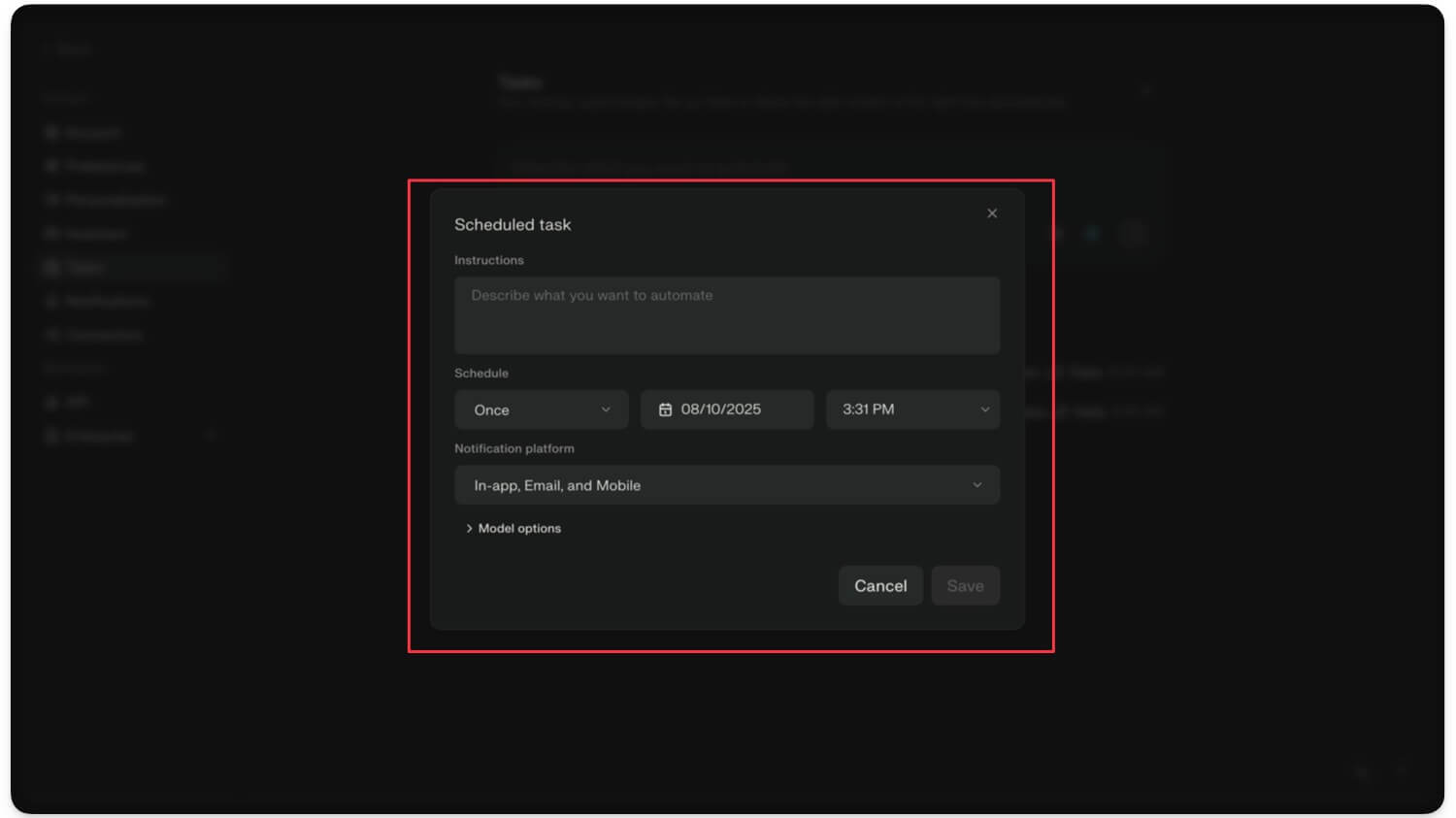The height and width of the screenshot is (818, 1456).
Task: Open the 3:31 PM time dropdown
Action: [x=912, y=409]
